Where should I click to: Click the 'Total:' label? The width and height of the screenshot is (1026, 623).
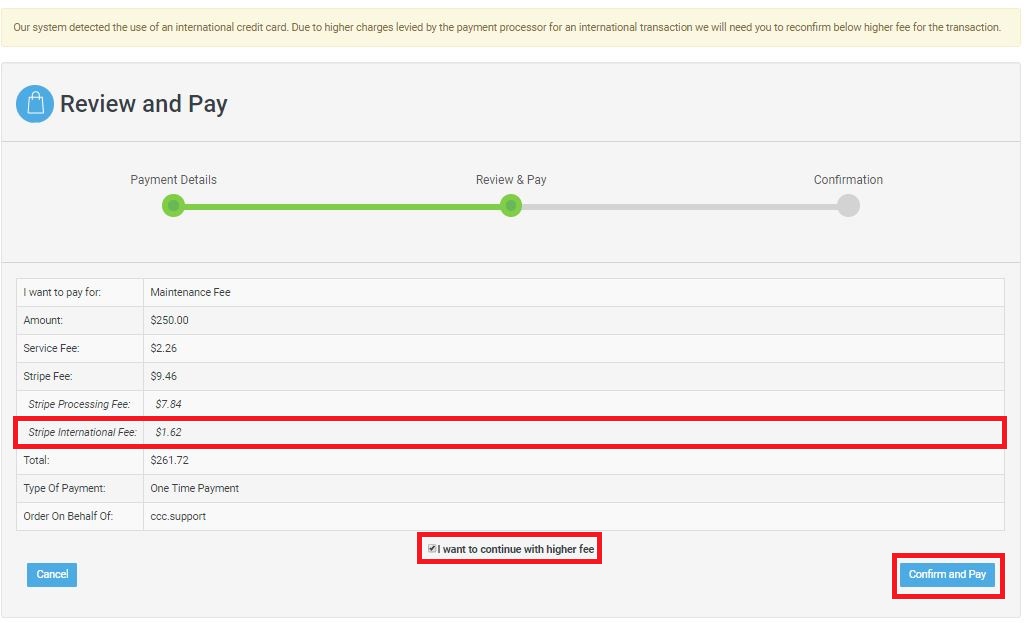(37, 461)
